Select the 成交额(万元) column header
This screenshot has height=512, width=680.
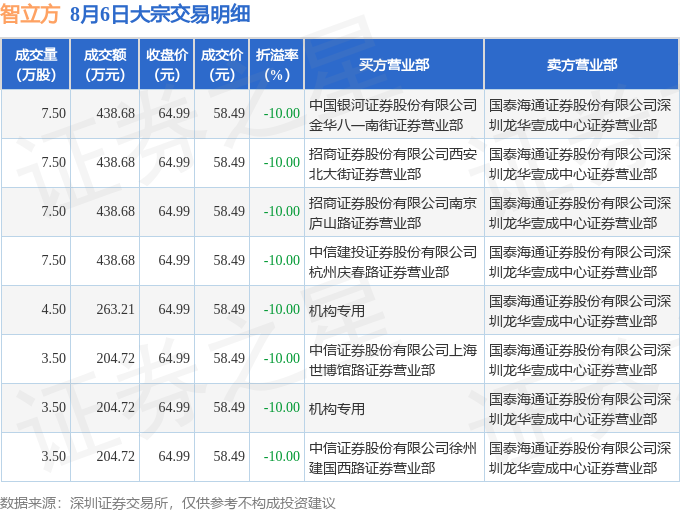(105, 65)
